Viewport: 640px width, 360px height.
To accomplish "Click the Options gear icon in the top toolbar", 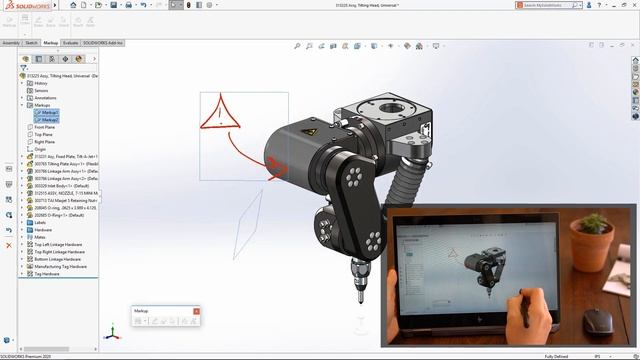I will (209, 5).
